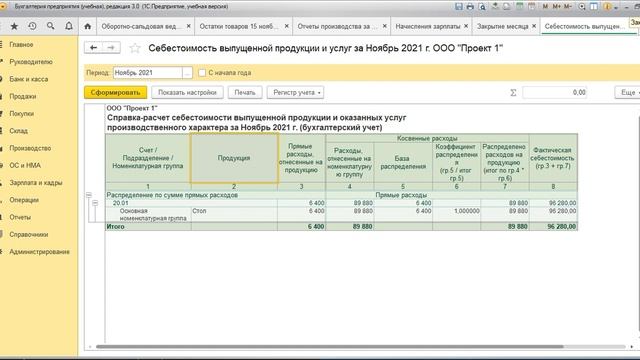Click the Forward arrow navigation button

(x=111, y=48)
